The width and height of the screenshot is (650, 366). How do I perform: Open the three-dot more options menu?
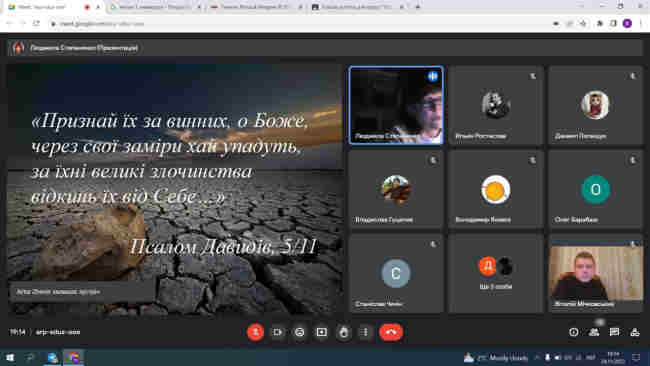click(x=365, y=332)
